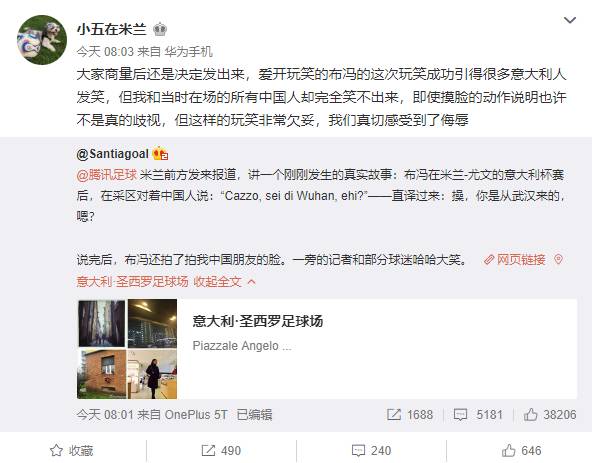
Task: Click the crown badge beside the username
Action: (160, 29)
